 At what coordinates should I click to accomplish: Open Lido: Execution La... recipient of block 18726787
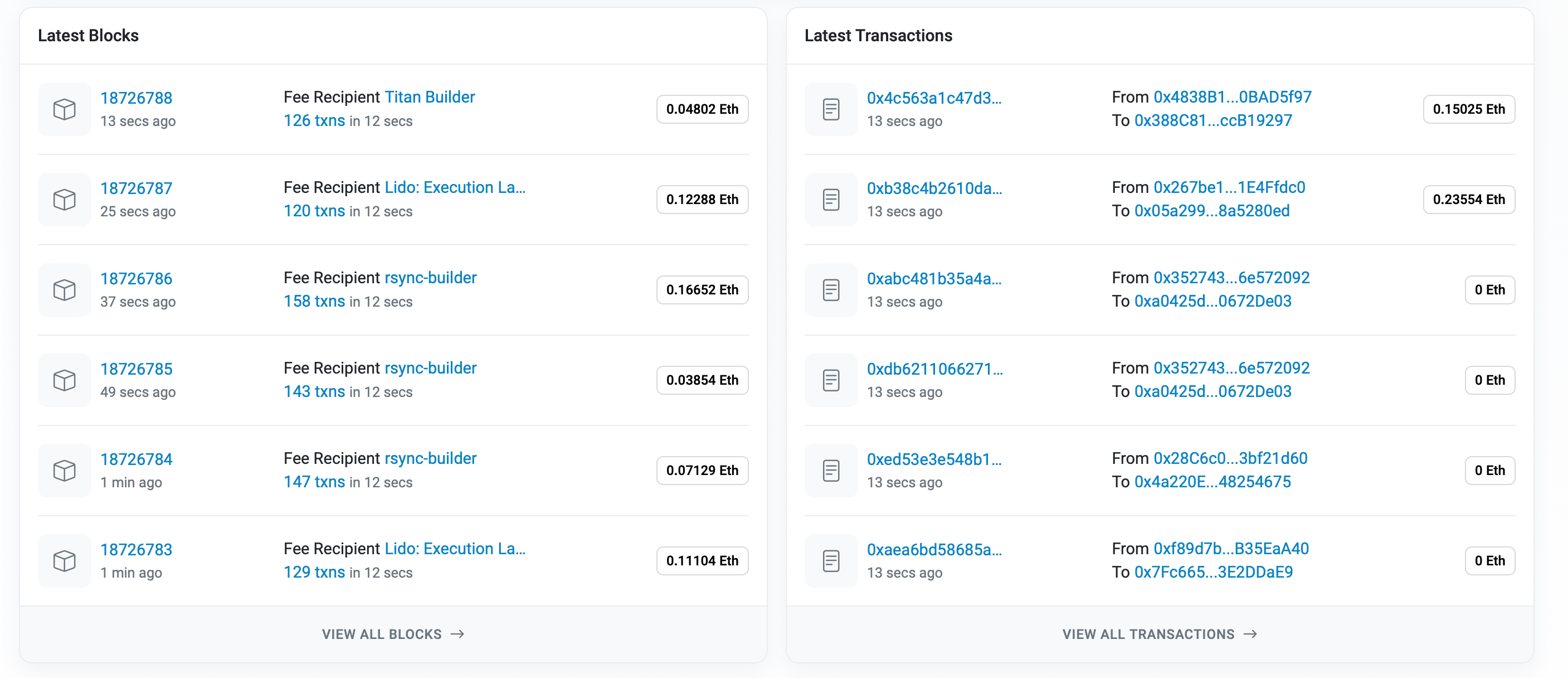click(x=455, y=187)
